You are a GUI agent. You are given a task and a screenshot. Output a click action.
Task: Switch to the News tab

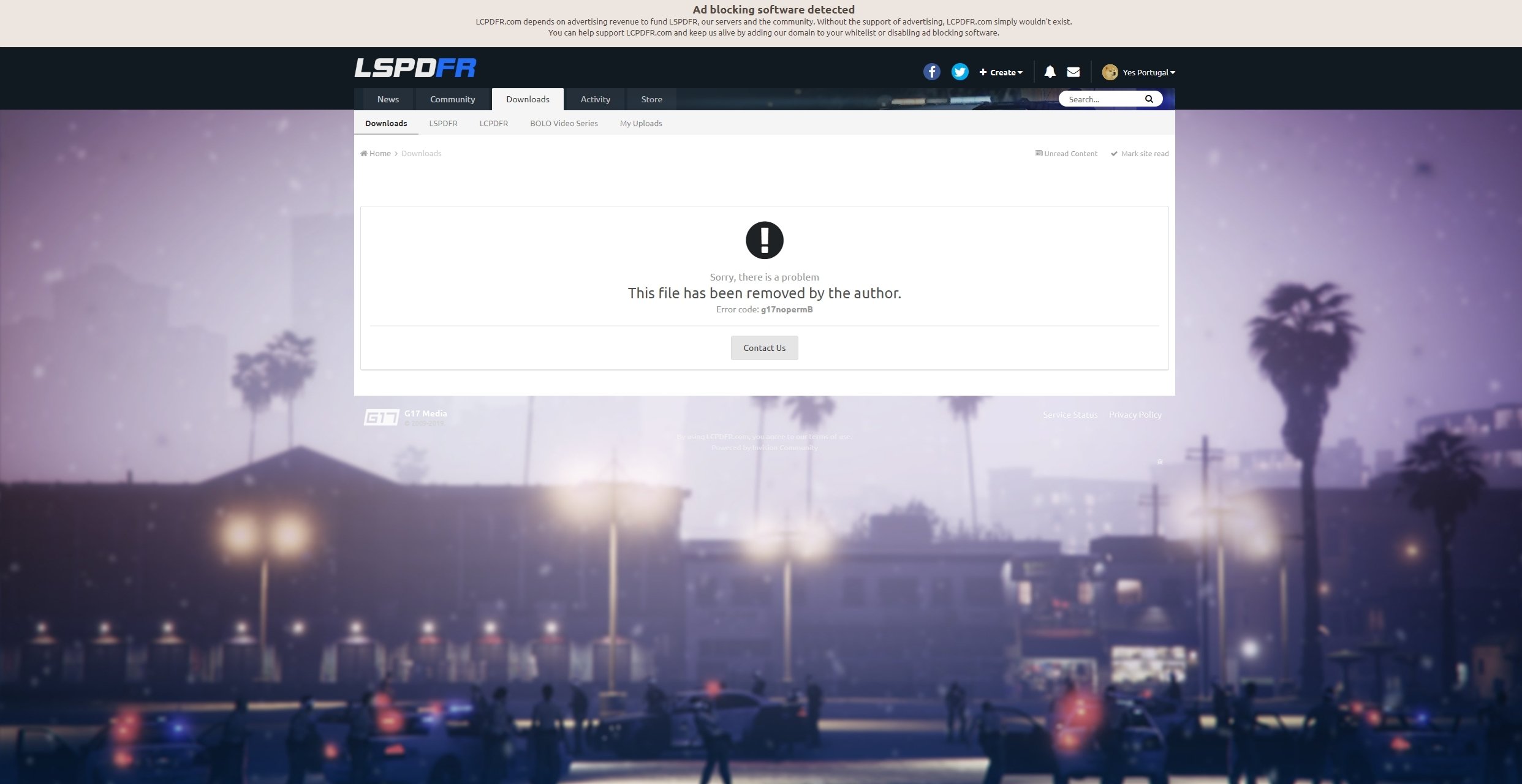pos(388,99)
